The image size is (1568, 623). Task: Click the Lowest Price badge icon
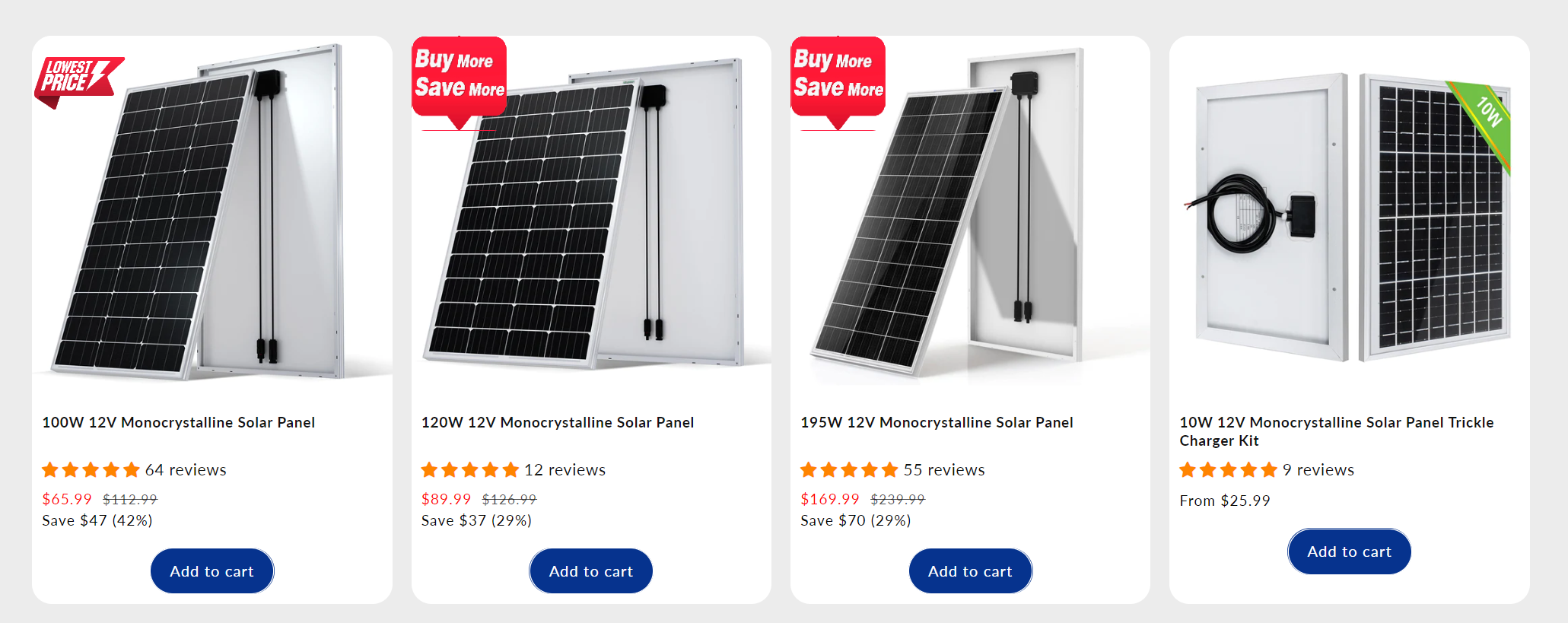(78, 78)
